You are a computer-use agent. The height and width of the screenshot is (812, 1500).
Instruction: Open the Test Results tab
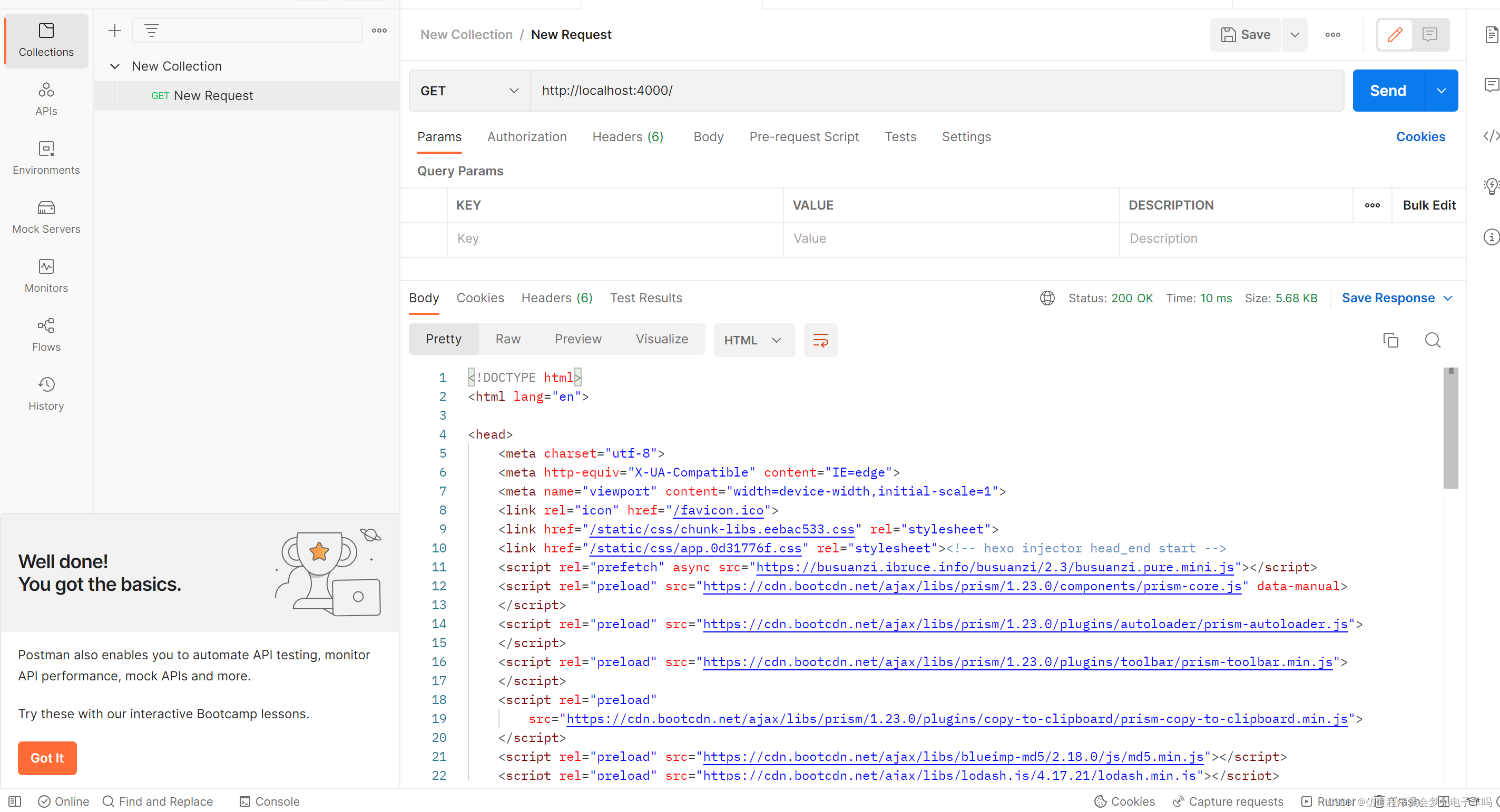point(646,298)
